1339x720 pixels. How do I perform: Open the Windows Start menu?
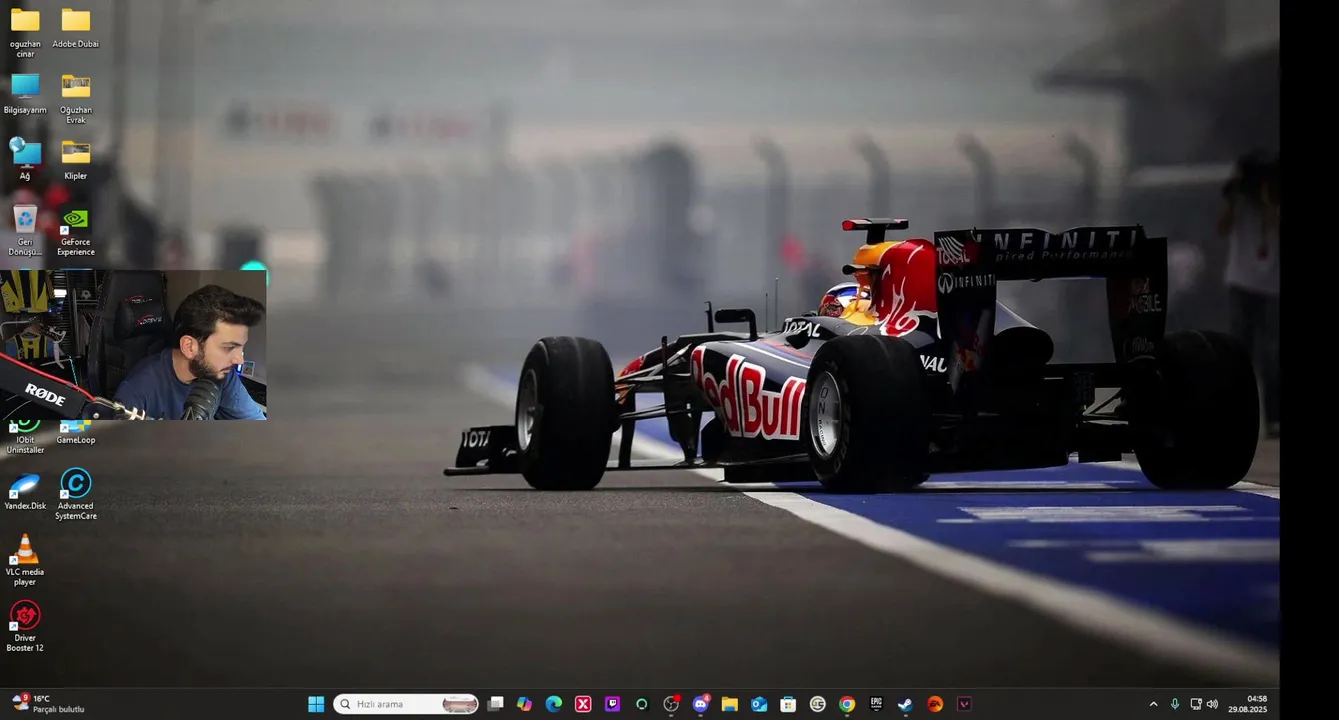point(316,704)
